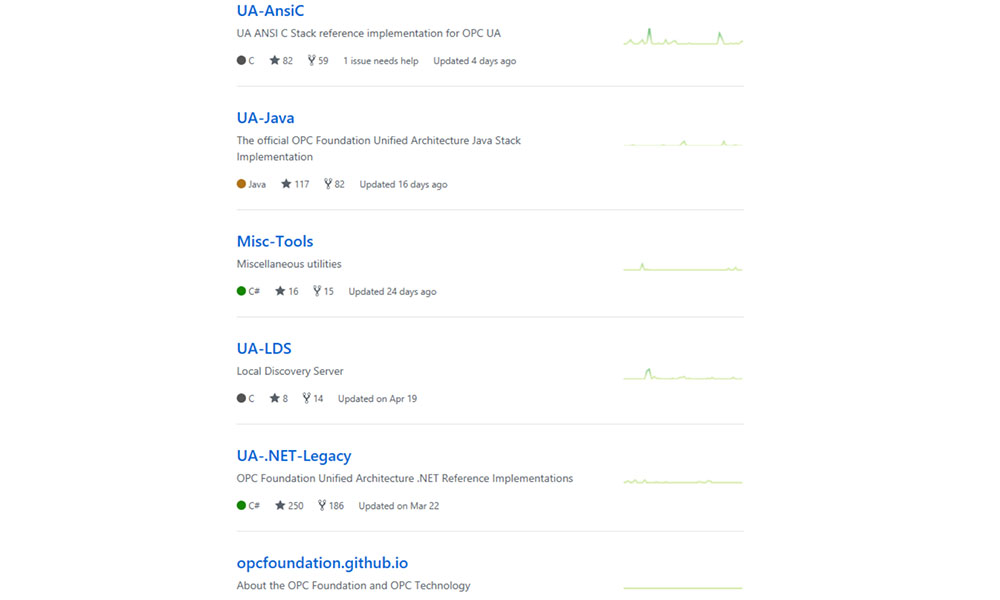
Task: Open the UA-AnsiC repository link
Action: pos(270,11)
